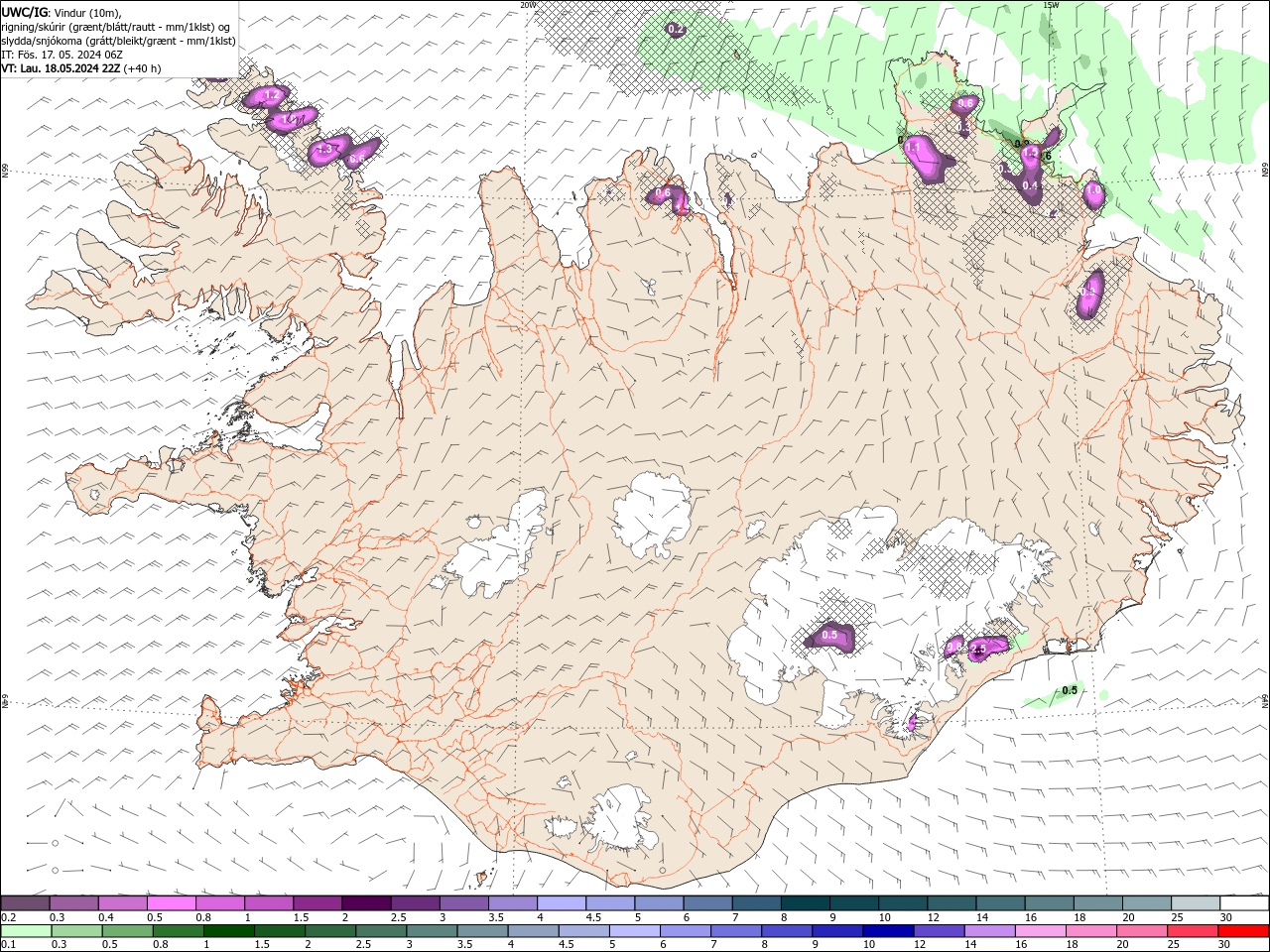
Task: Click the 'VT: Lau. 18.05.2024 22Z' valid time
Action: coord(62,68)
